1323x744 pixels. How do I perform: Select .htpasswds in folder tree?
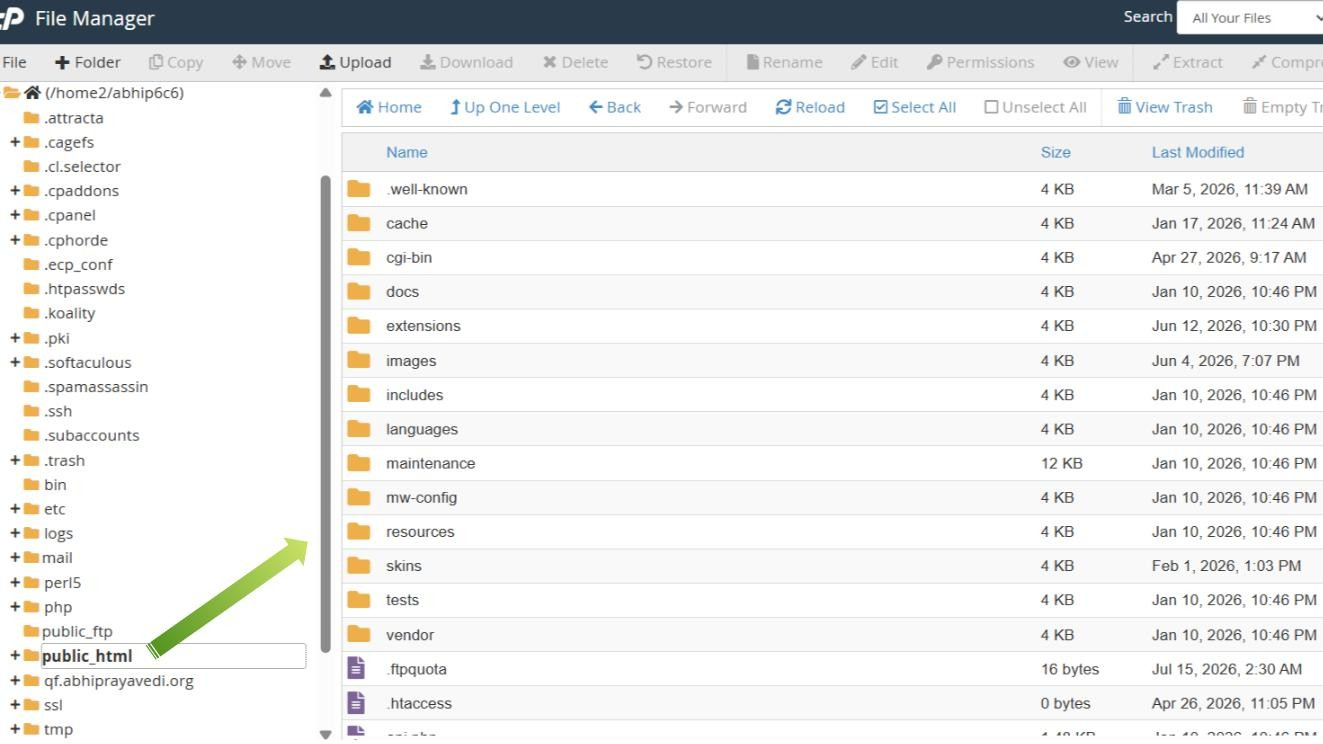click(85, 288)
